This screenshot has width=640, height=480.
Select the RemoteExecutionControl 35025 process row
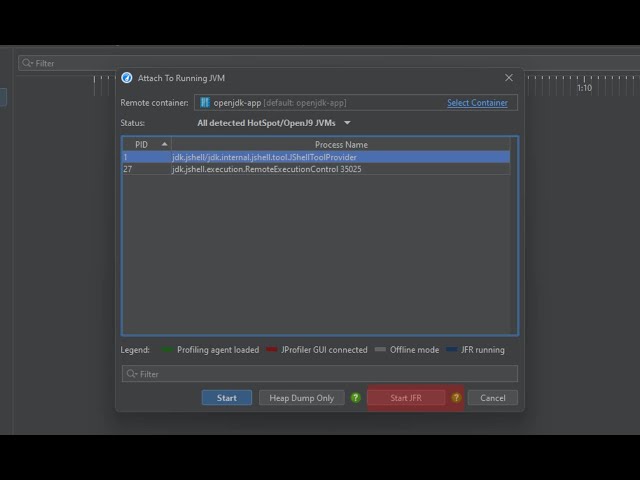click(316, 169)
